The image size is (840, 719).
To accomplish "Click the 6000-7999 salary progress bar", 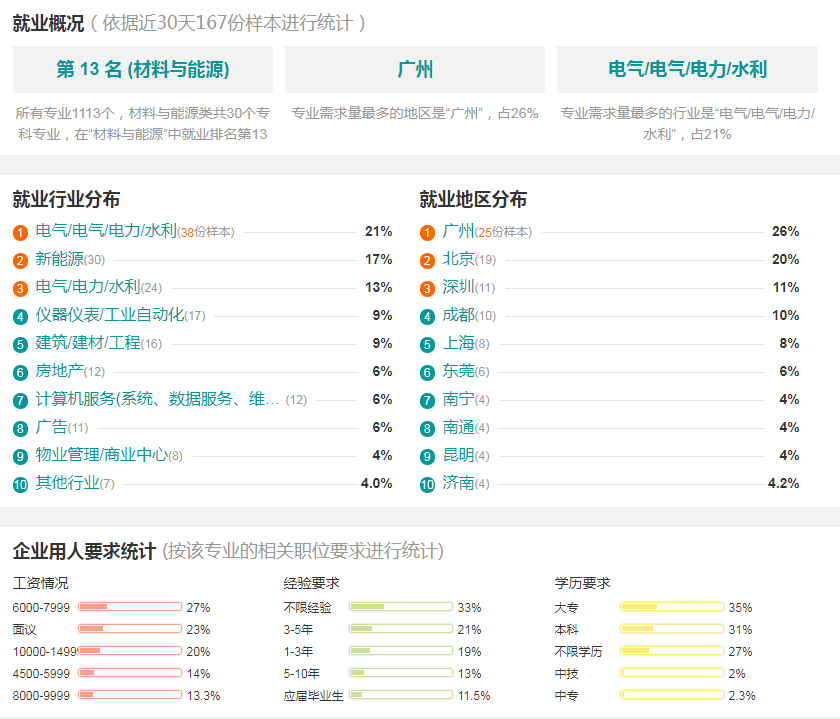I will tap(130, 606).
